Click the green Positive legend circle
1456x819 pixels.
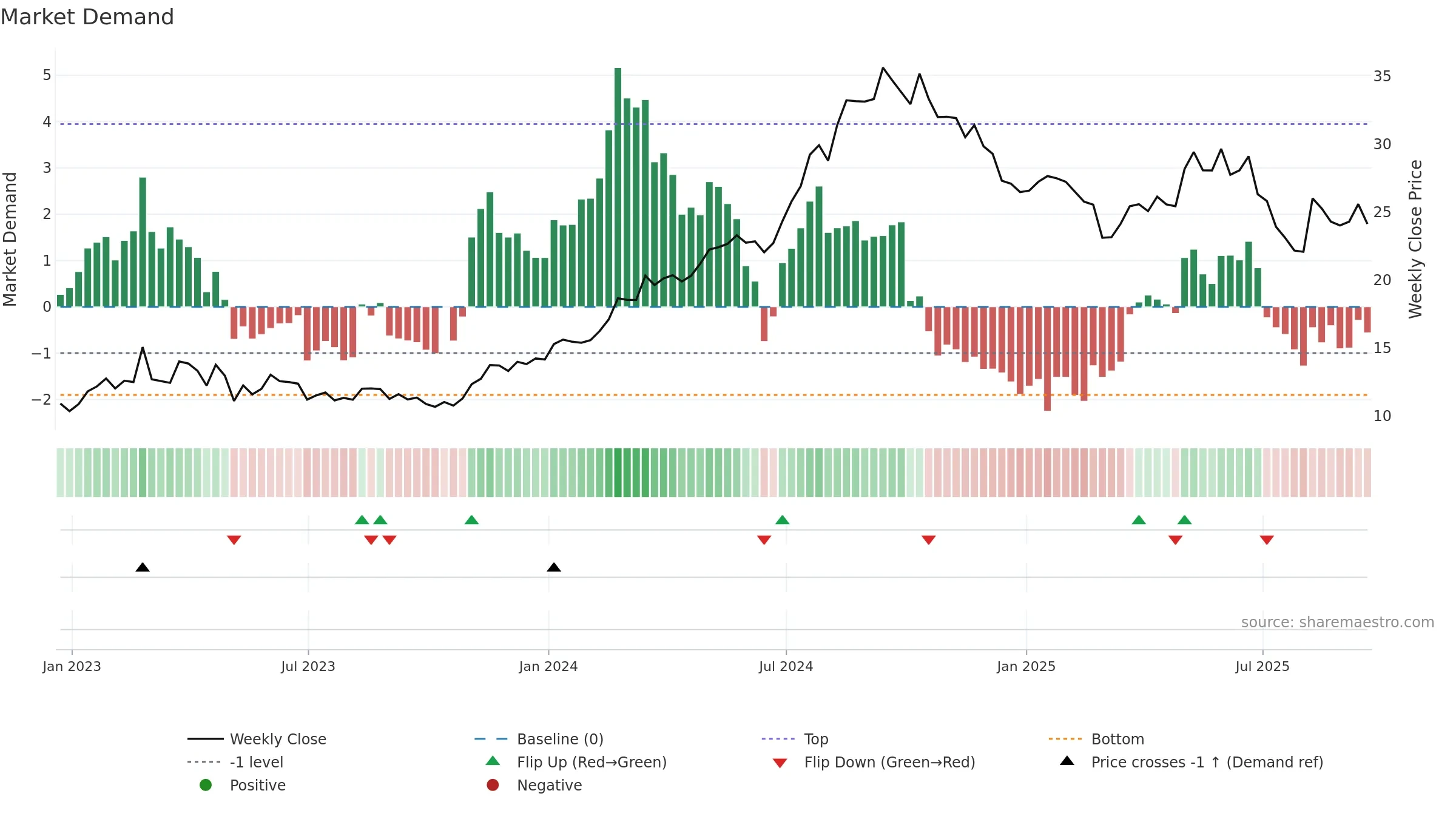coord(206,785)
